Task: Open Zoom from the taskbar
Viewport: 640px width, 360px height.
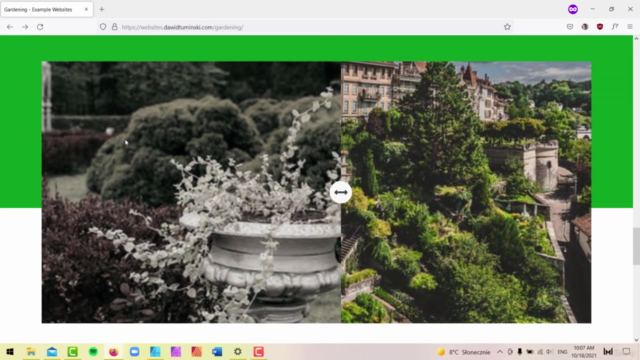Action: click(x=134, y=351)
